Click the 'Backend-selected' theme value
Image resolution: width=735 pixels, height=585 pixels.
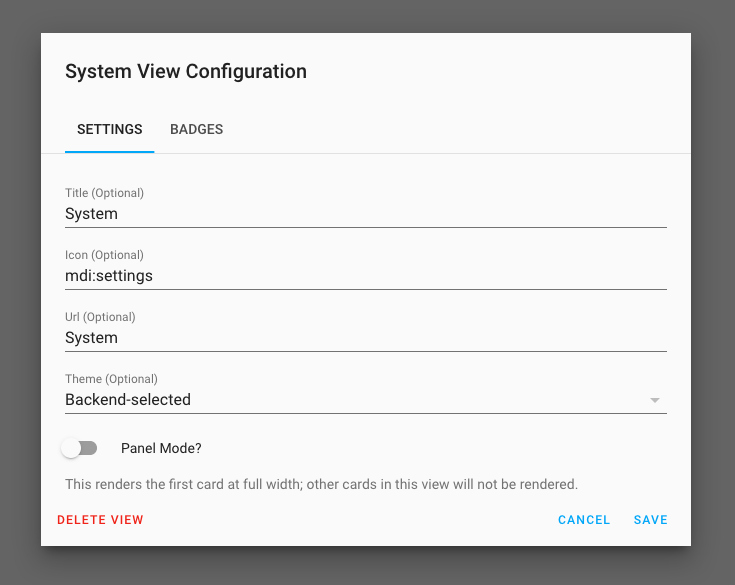tap(128, 400)
